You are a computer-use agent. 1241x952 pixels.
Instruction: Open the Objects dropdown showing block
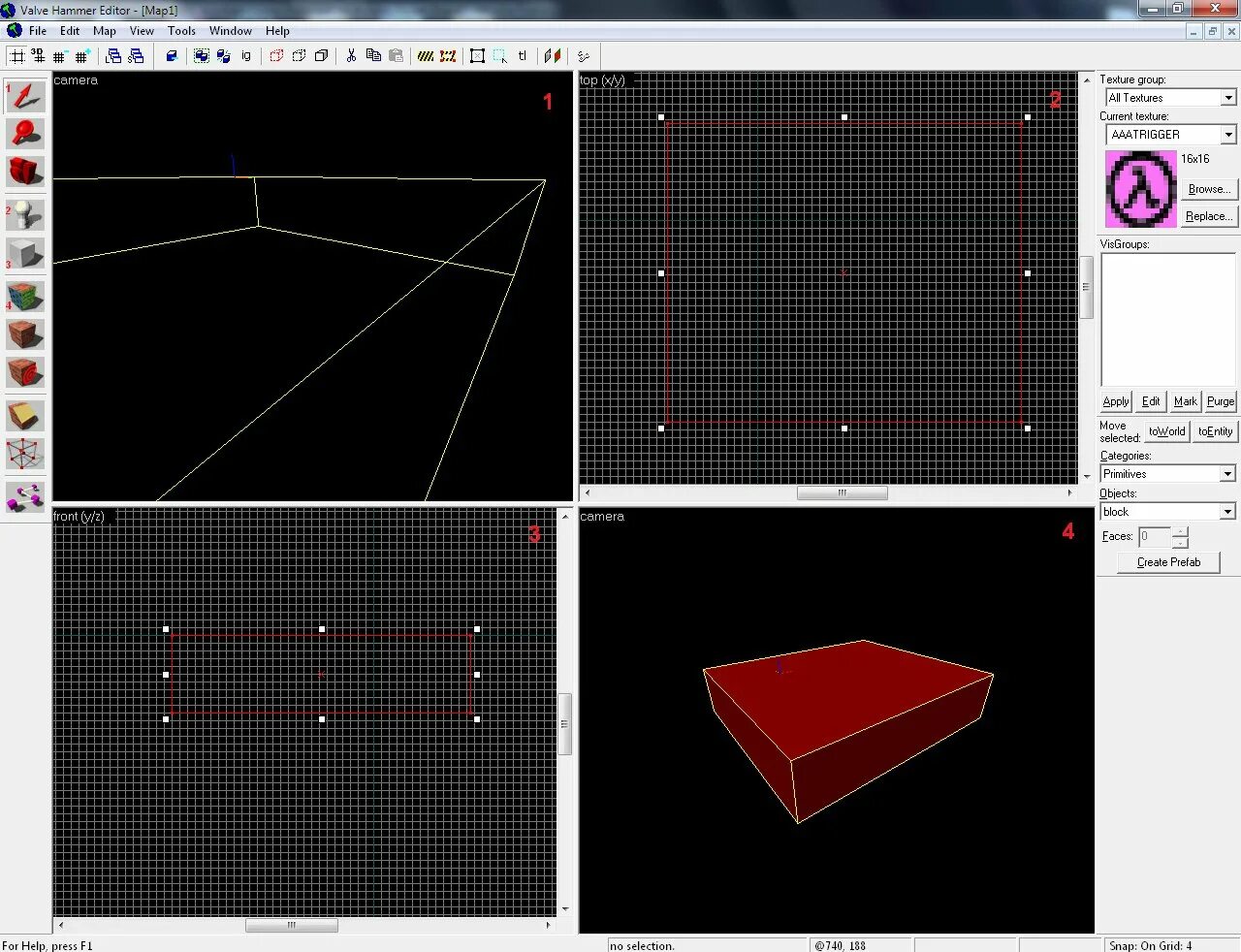[x=1225, y=511]
